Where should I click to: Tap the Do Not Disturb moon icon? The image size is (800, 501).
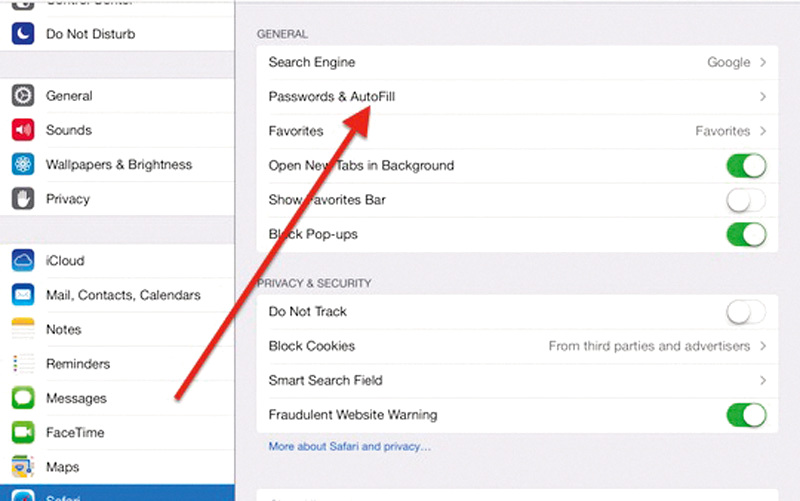[23, 34]
